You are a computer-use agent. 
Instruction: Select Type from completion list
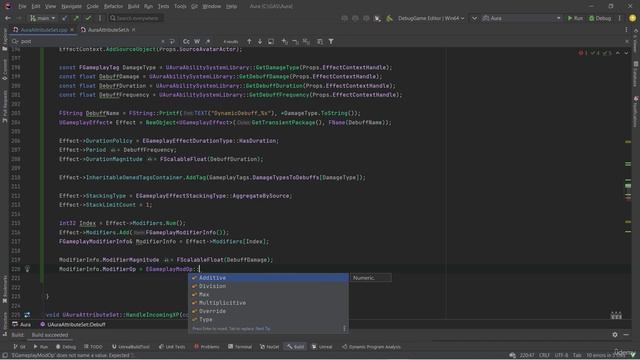[268, 320]
